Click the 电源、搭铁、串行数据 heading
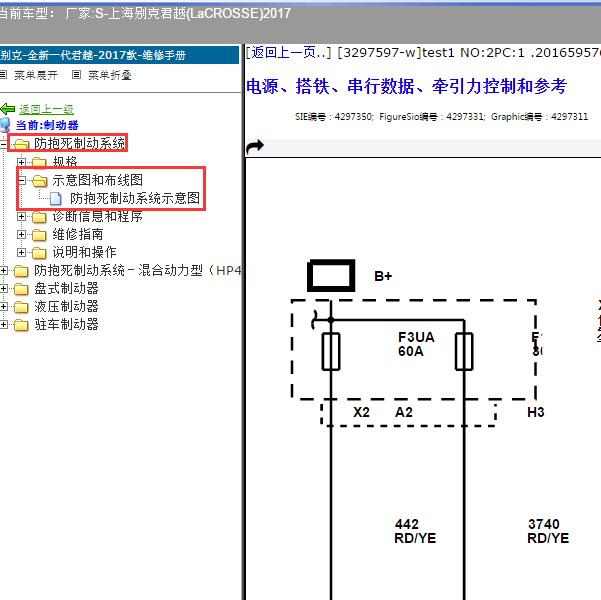 (x=406, y=86)
